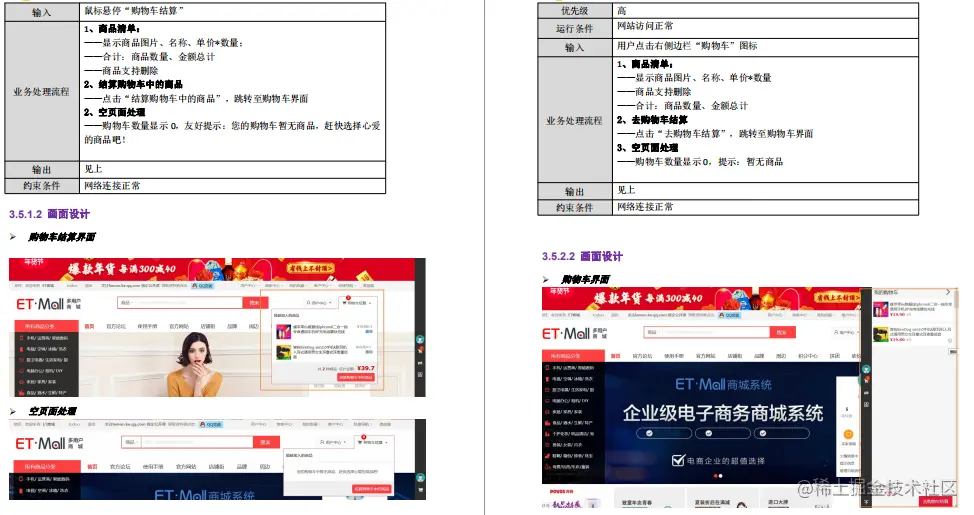Click ET·Mall logo in 空页面处理 screenshot
Viewport: 974px width, 515px height.
coord(48,444)
